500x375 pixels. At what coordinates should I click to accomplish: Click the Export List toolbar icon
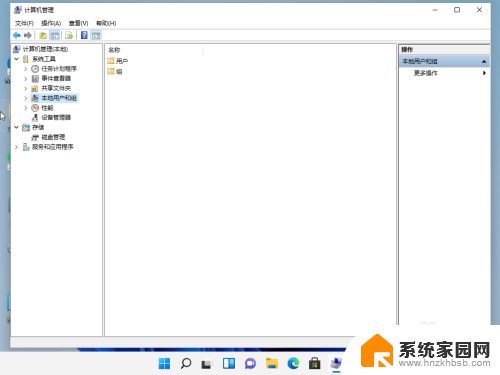tap(69, 35)
